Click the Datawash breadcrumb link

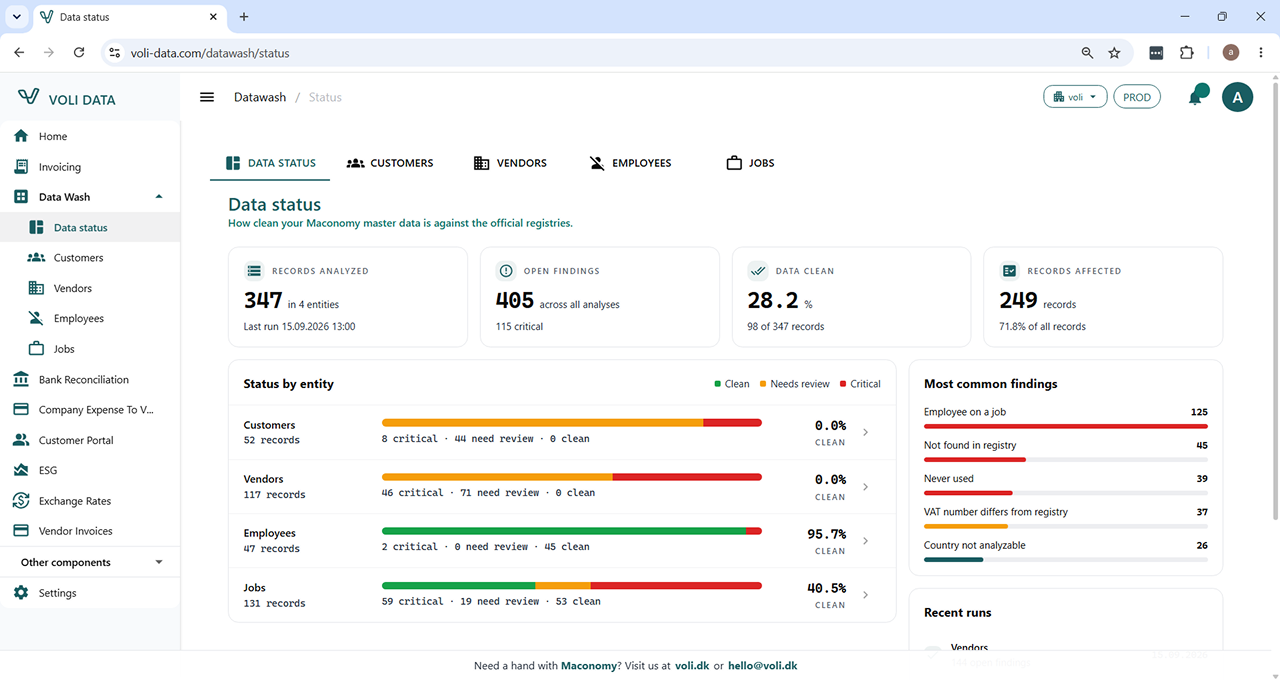(260, 97)
